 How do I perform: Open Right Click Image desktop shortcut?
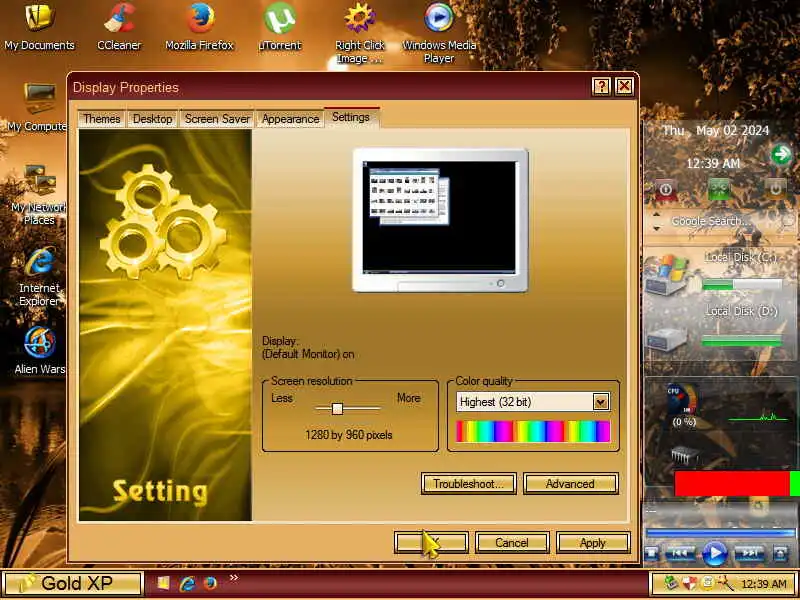[x=360, y=34]
